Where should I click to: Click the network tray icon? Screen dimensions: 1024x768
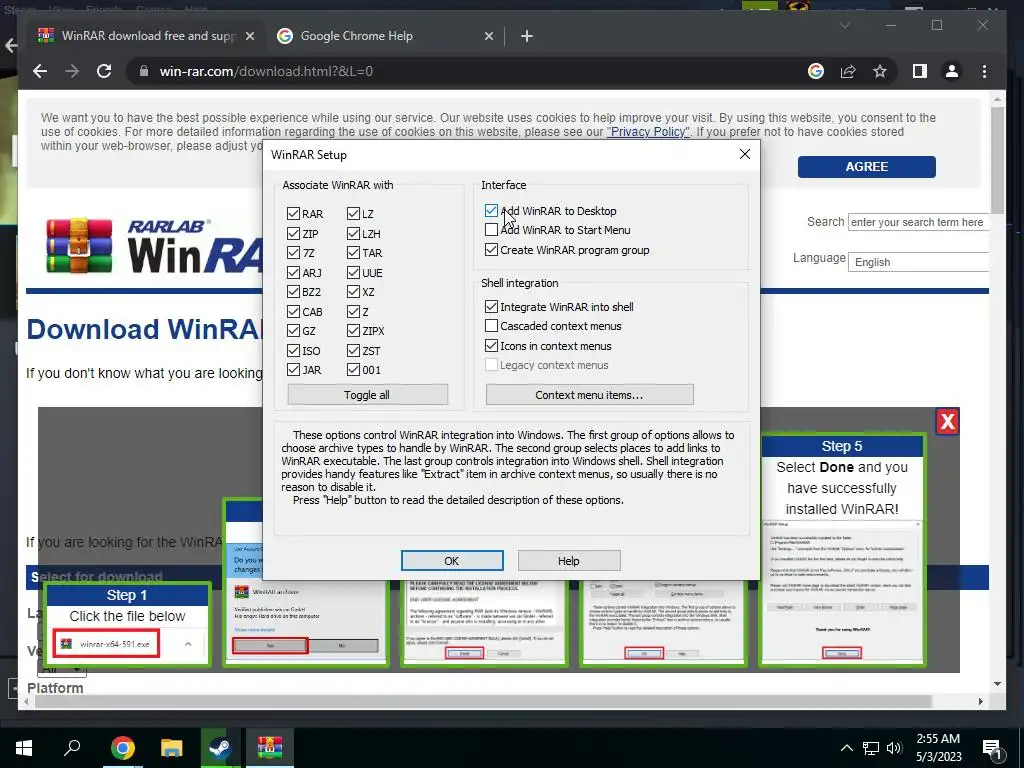point(871,748)
